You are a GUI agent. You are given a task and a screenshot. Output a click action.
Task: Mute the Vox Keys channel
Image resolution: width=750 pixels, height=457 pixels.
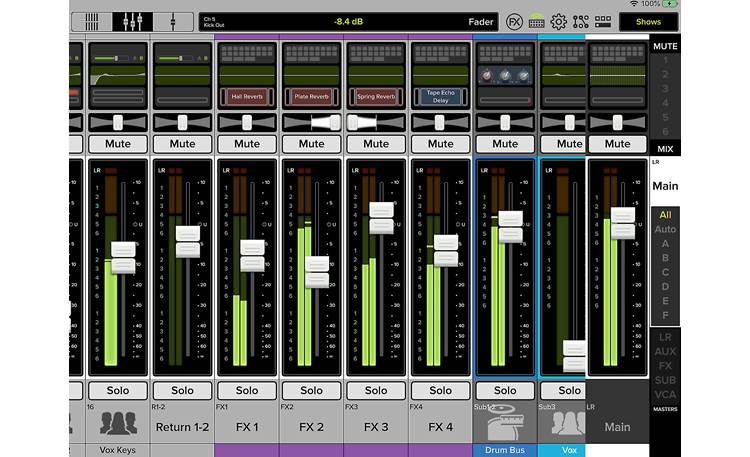click(x=118, y=144)
